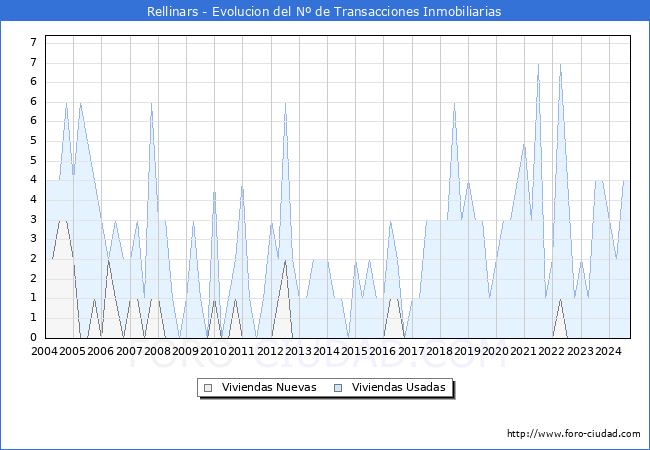Click the 2023 x-axis year label
650x450 pixels.
580,351
